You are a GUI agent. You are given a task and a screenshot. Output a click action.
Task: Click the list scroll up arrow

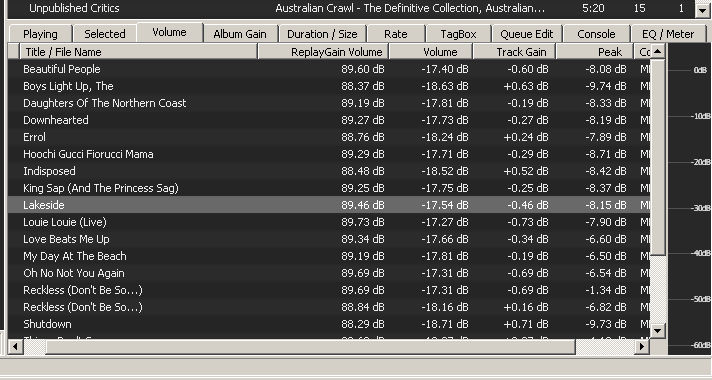click(658, 52)
